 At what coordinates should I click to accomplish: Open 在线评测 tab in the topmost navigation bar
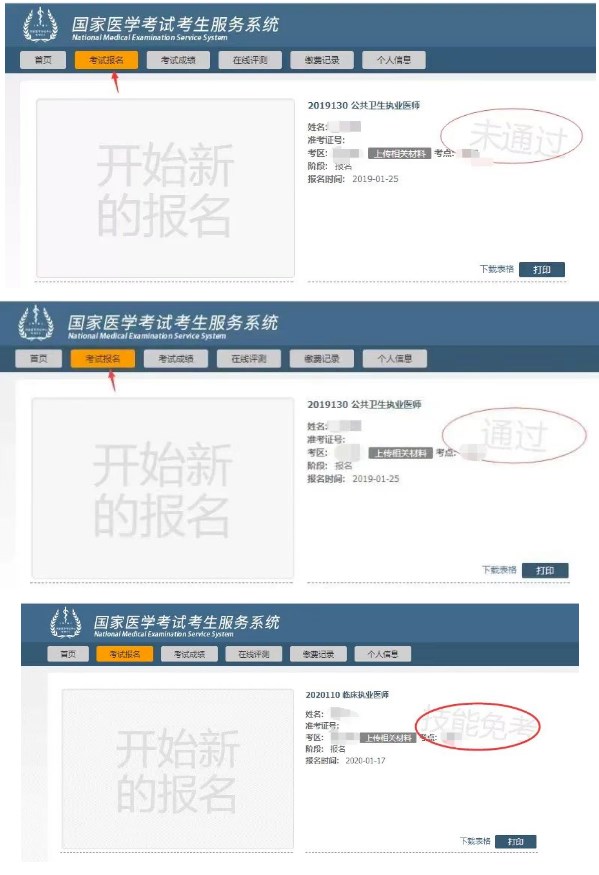[x=250, y=60]
